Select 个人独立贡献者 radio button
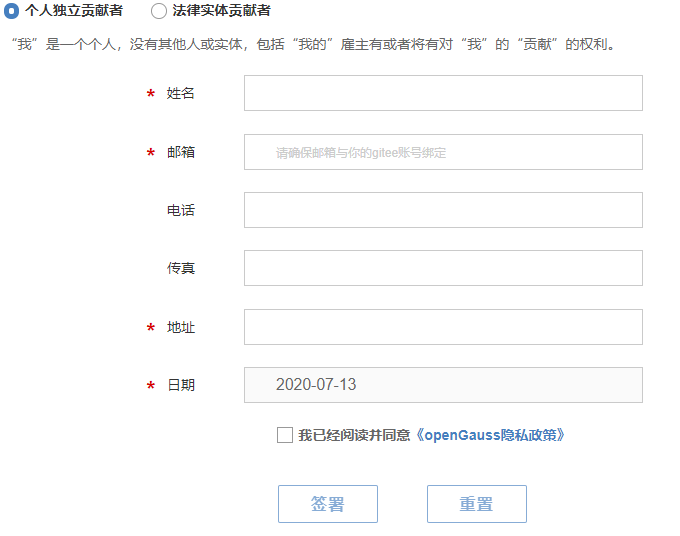This screenshot has width=680, height=536. [x=11, y=11]
